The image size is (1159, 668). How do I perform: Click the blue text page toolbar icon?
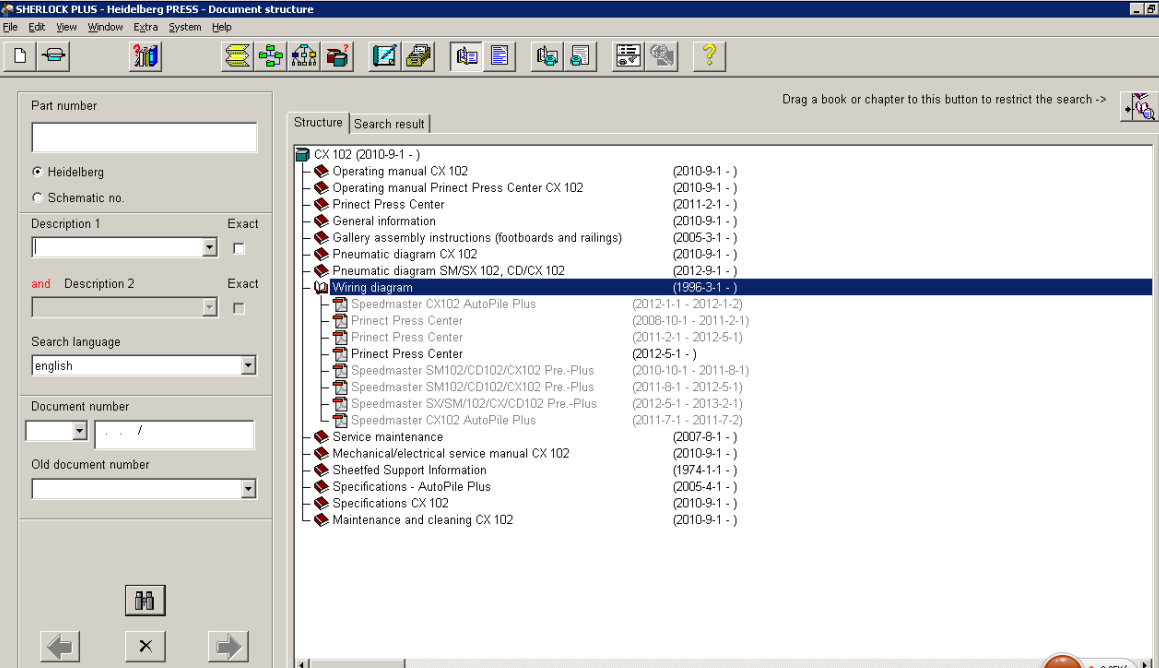(500, 56)
